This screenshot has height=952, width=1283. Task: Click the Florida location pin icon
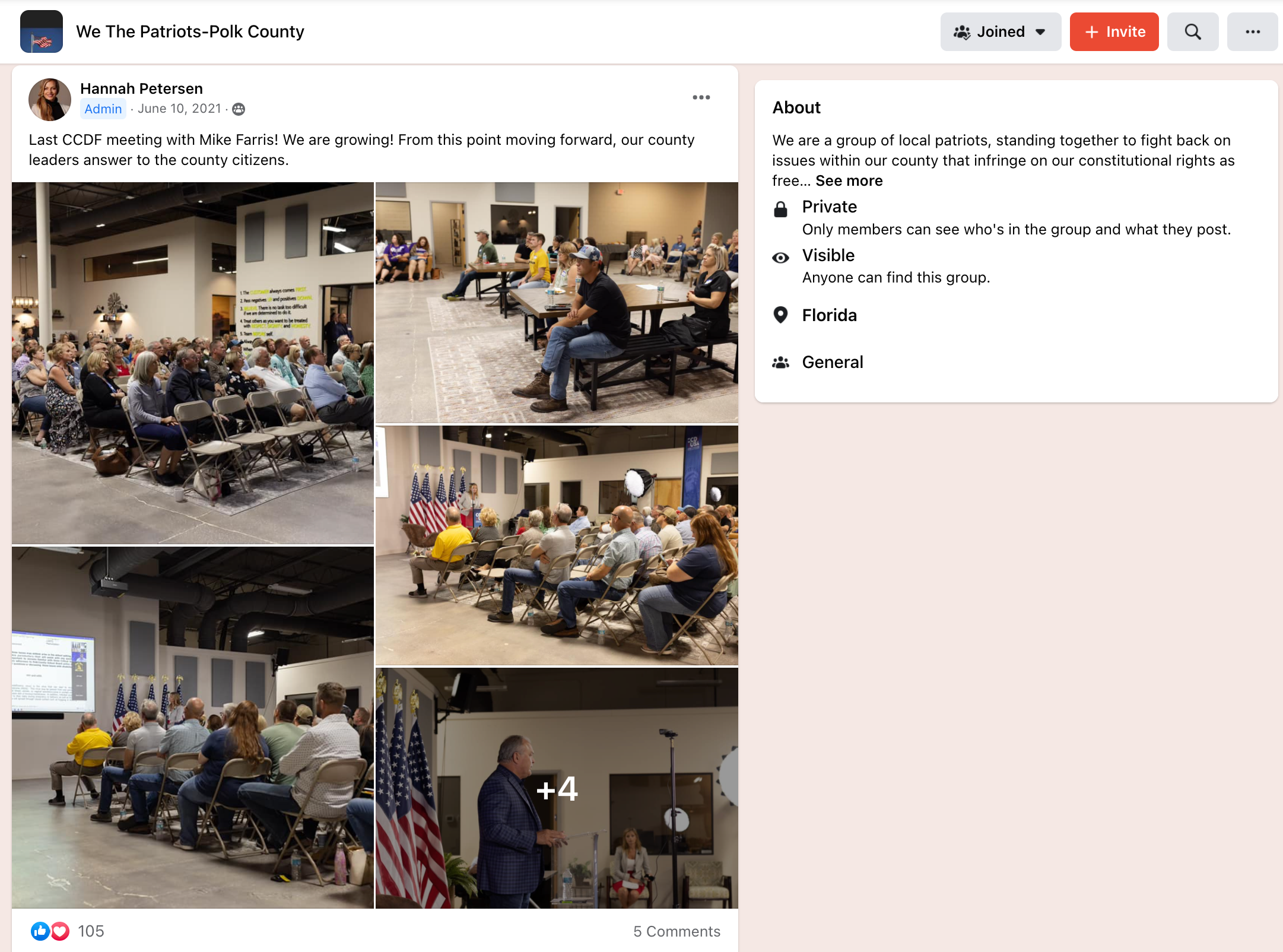(x=781, y=315)
